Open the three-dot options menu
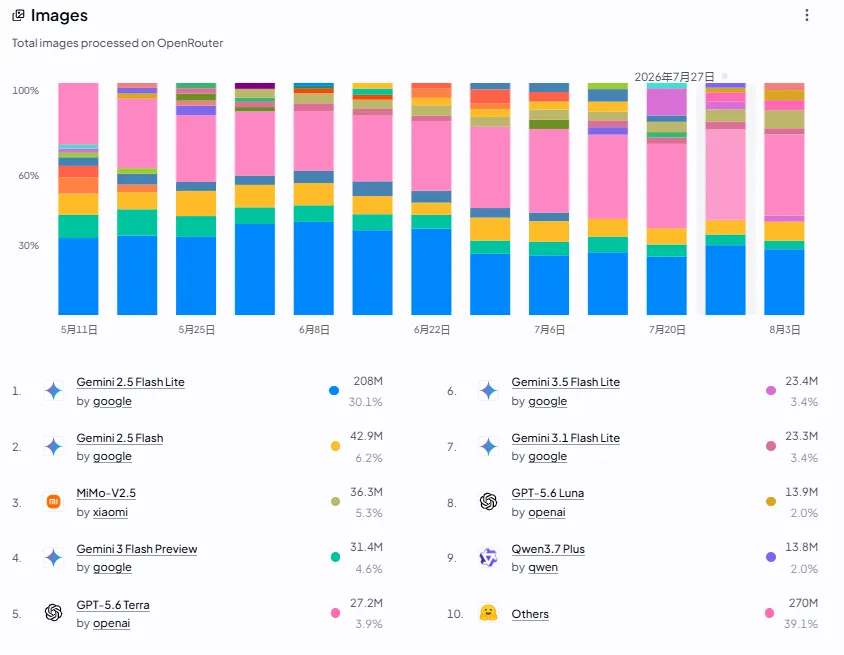The image size is (844, 655). pyautogui.click(x=806, y=15)
